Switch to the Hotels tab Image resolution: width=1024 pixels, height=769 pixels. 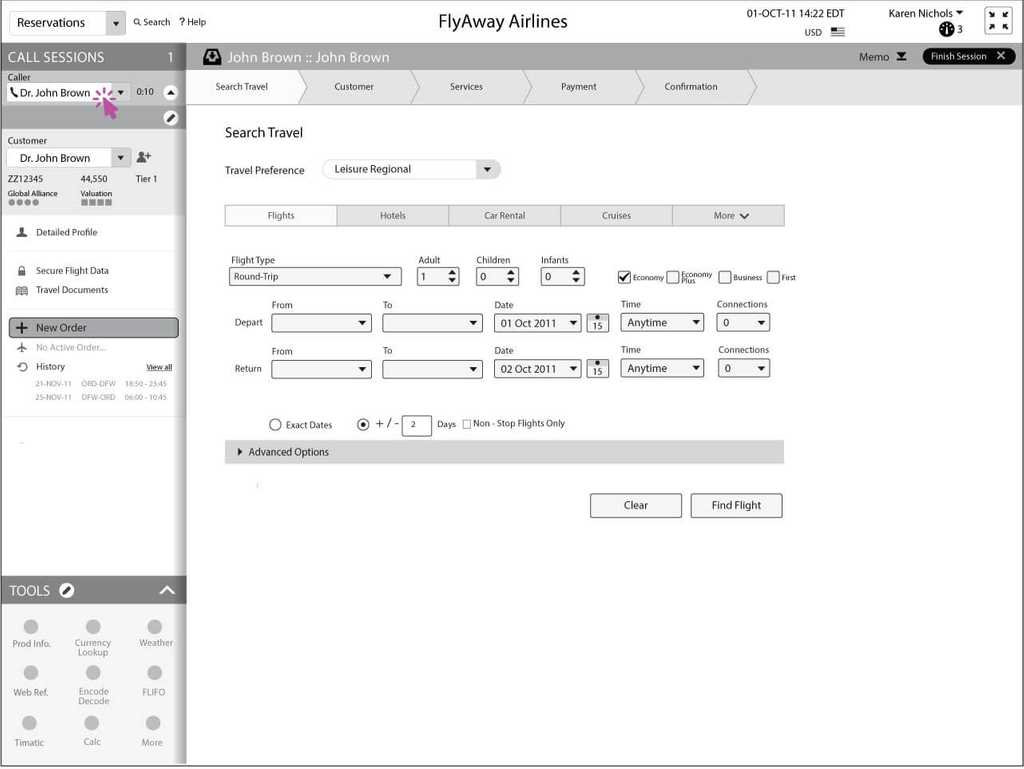[392, 215]
